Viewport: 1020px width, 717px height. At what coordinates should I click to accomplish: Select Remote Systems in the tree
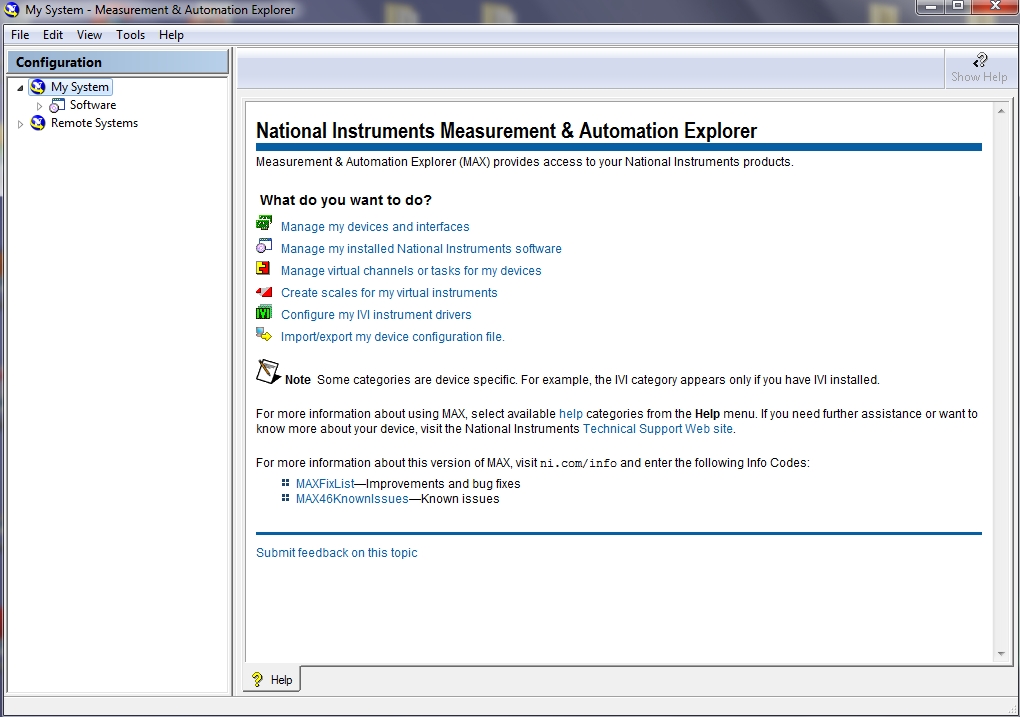pyautogui.click(x=94, y=123)
